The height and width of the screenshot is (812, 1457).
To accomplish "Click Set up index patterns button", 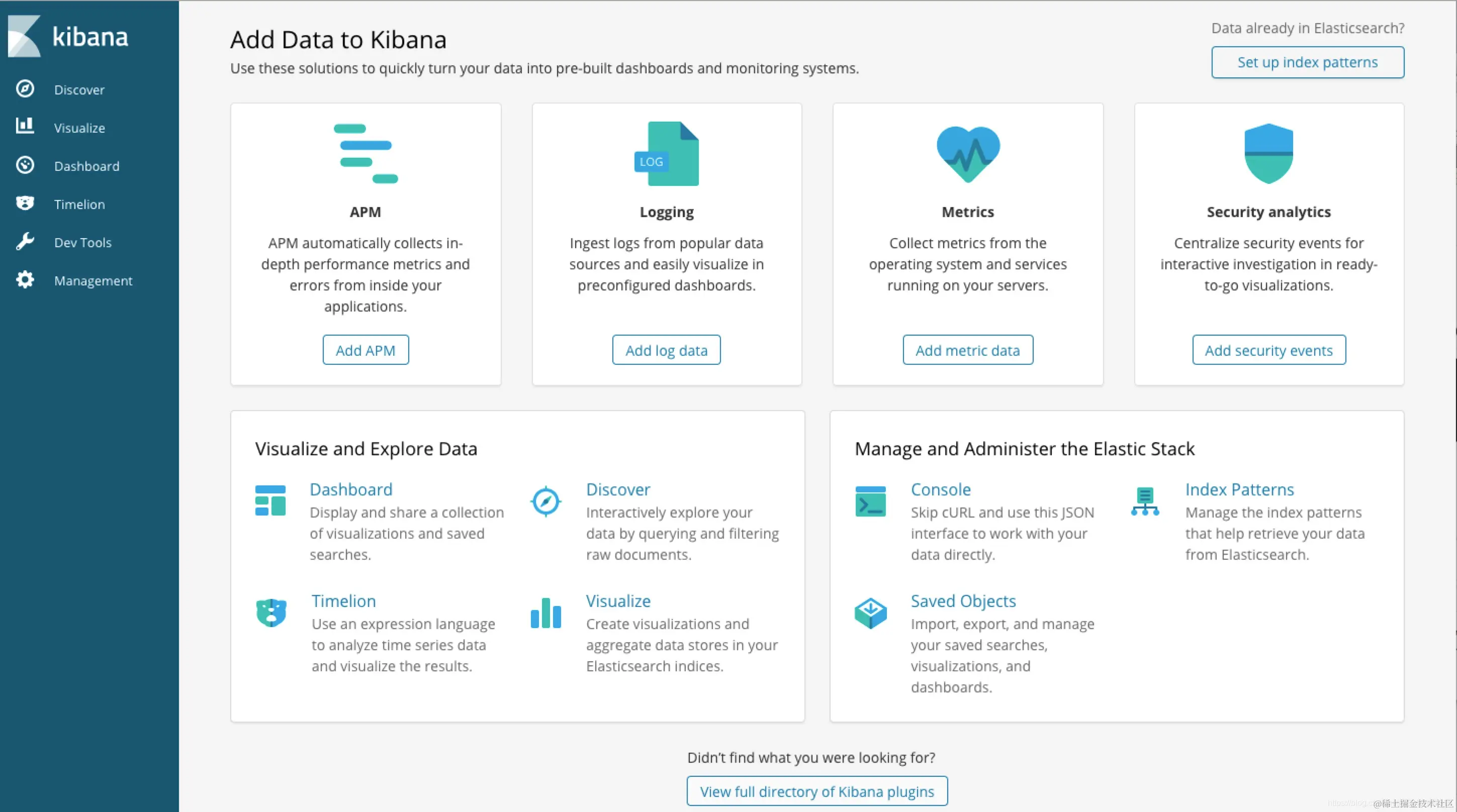I will point(1307,62).
